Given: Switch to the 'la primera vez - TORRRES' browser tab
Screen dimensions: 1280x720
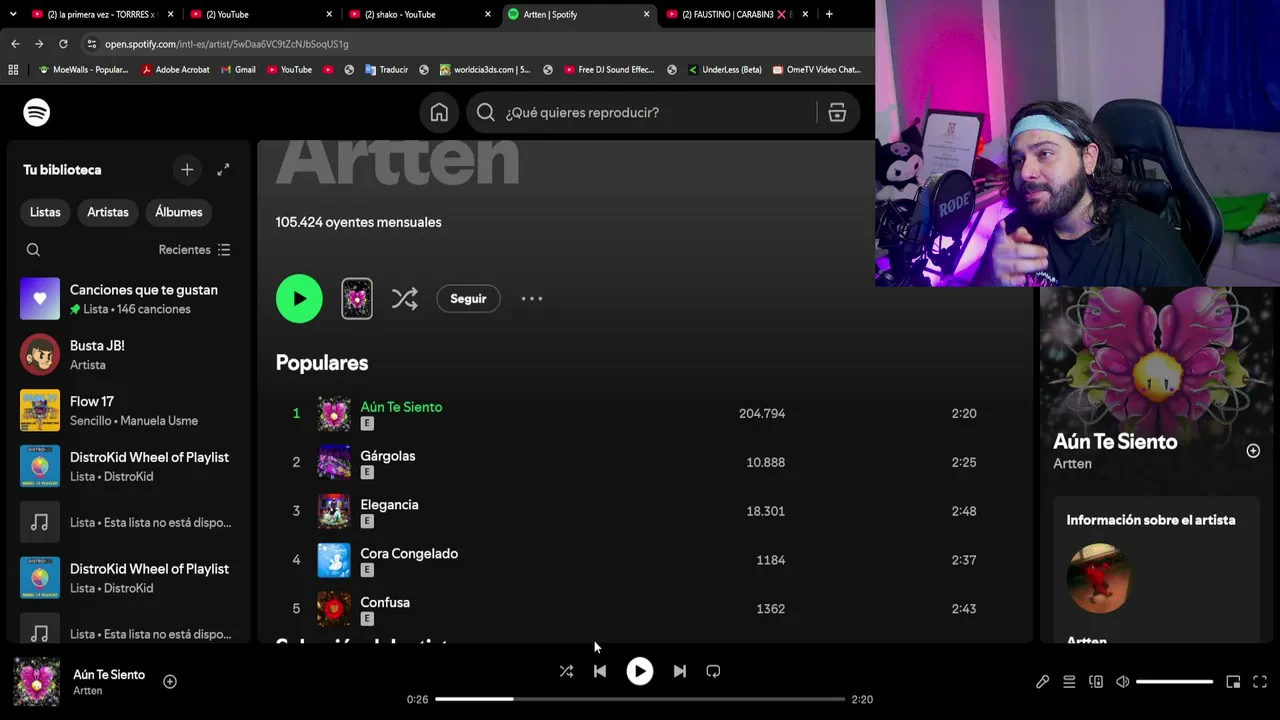Looking at the screenshot, I should (x=100, y=14).
